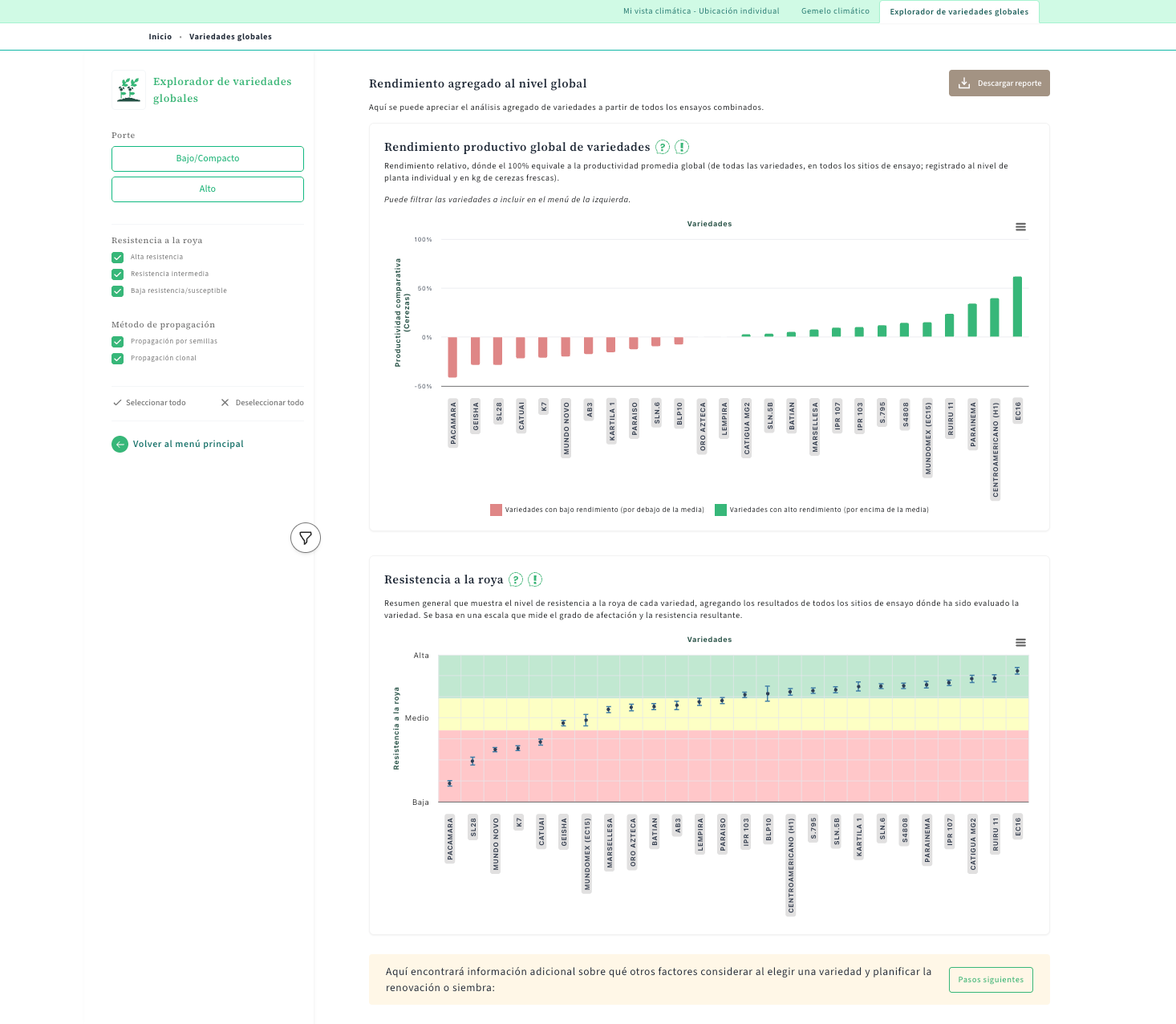This screenshot has height=1024, width=1176.
Task: Click the Explorador de variedades plant logo
Action: tap(128, 89)
